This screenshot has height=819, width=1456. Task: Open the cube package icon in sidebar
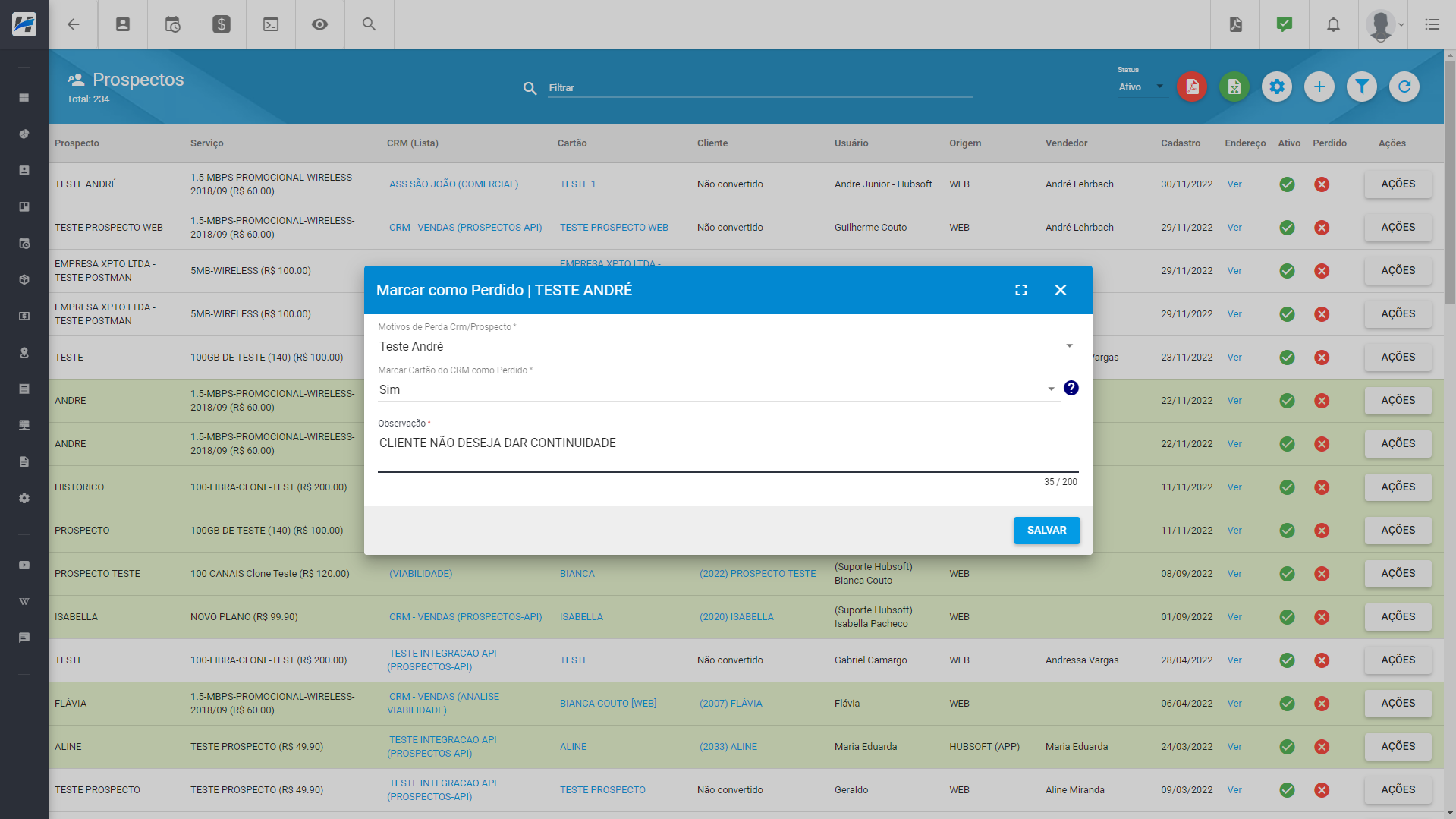[x=24, y=279]
